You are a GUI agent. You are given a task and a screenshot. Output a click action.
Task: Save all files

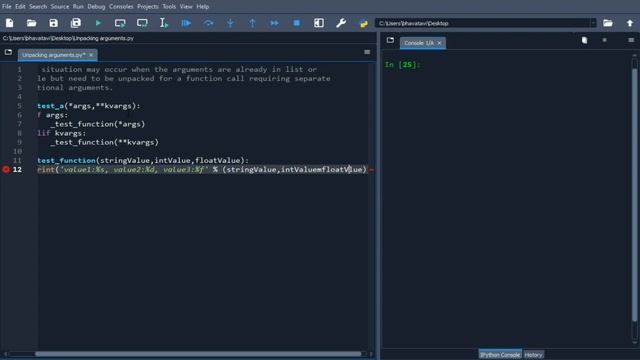click(76, 23)
